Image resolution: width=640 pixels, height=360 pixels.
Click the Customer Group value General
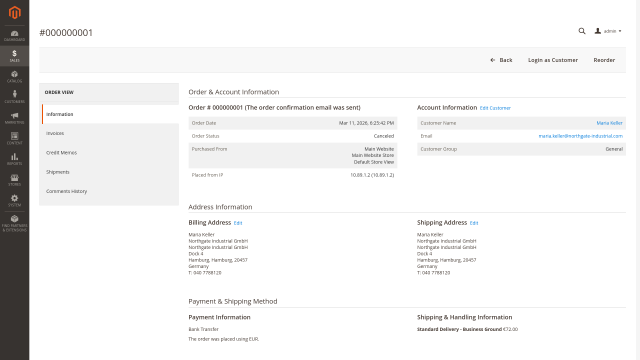[x=614, y=149]
